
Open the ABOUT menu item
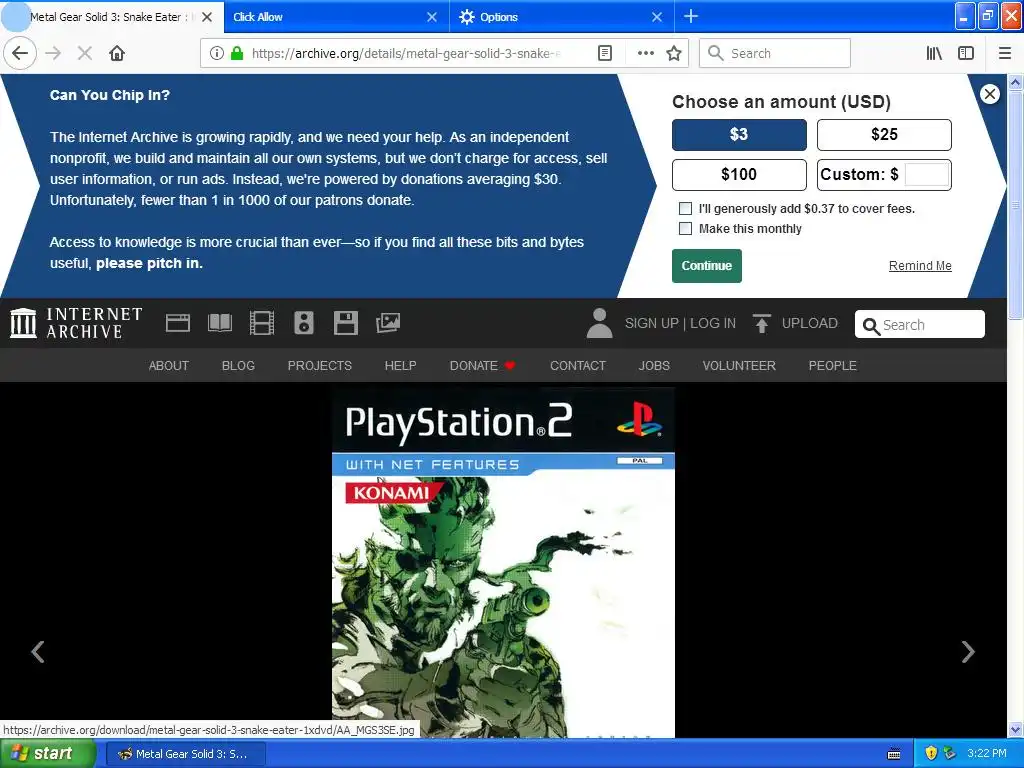[x=168, y=366]
